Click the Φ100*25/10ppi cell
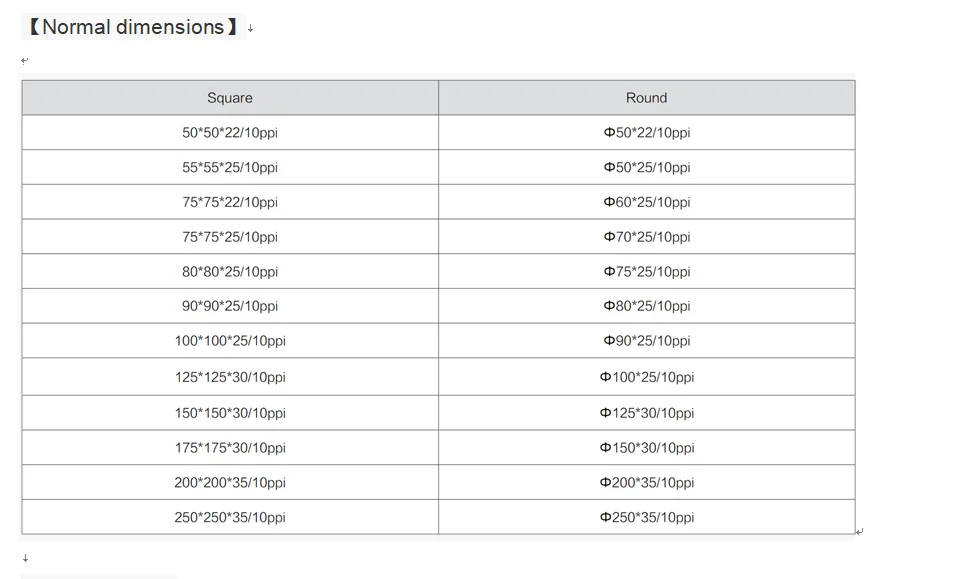The height and width of the screenshot is (579, 977). coord(646,377)
